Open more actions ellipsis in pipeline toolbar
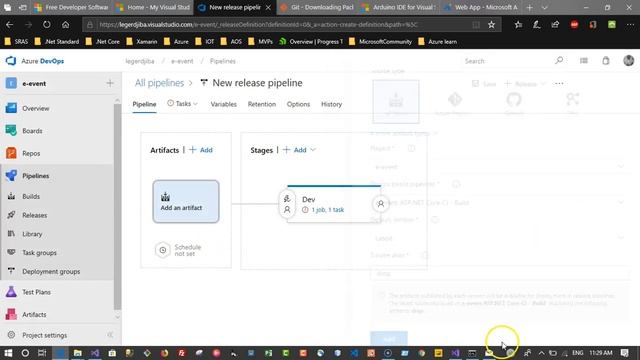The image size is (640, 360). coord(559,83)
